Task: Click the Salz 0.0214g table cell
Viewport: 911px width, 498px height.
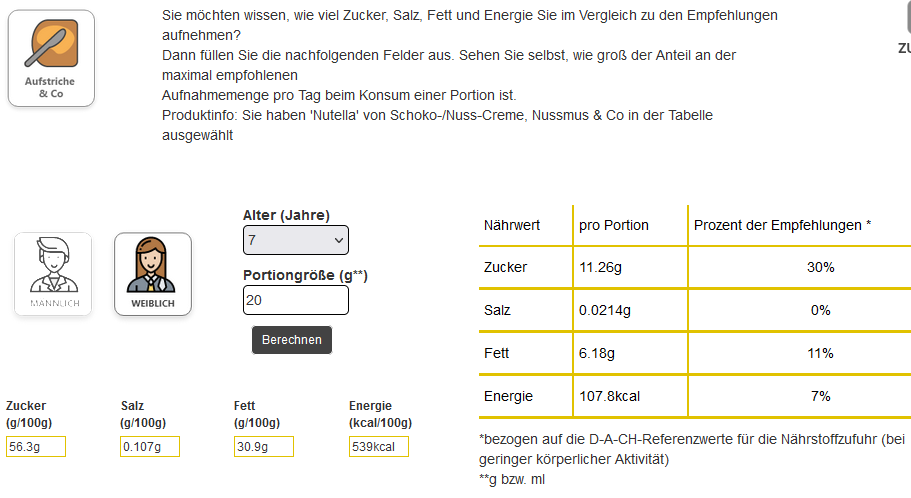Action: click(605, 310)
